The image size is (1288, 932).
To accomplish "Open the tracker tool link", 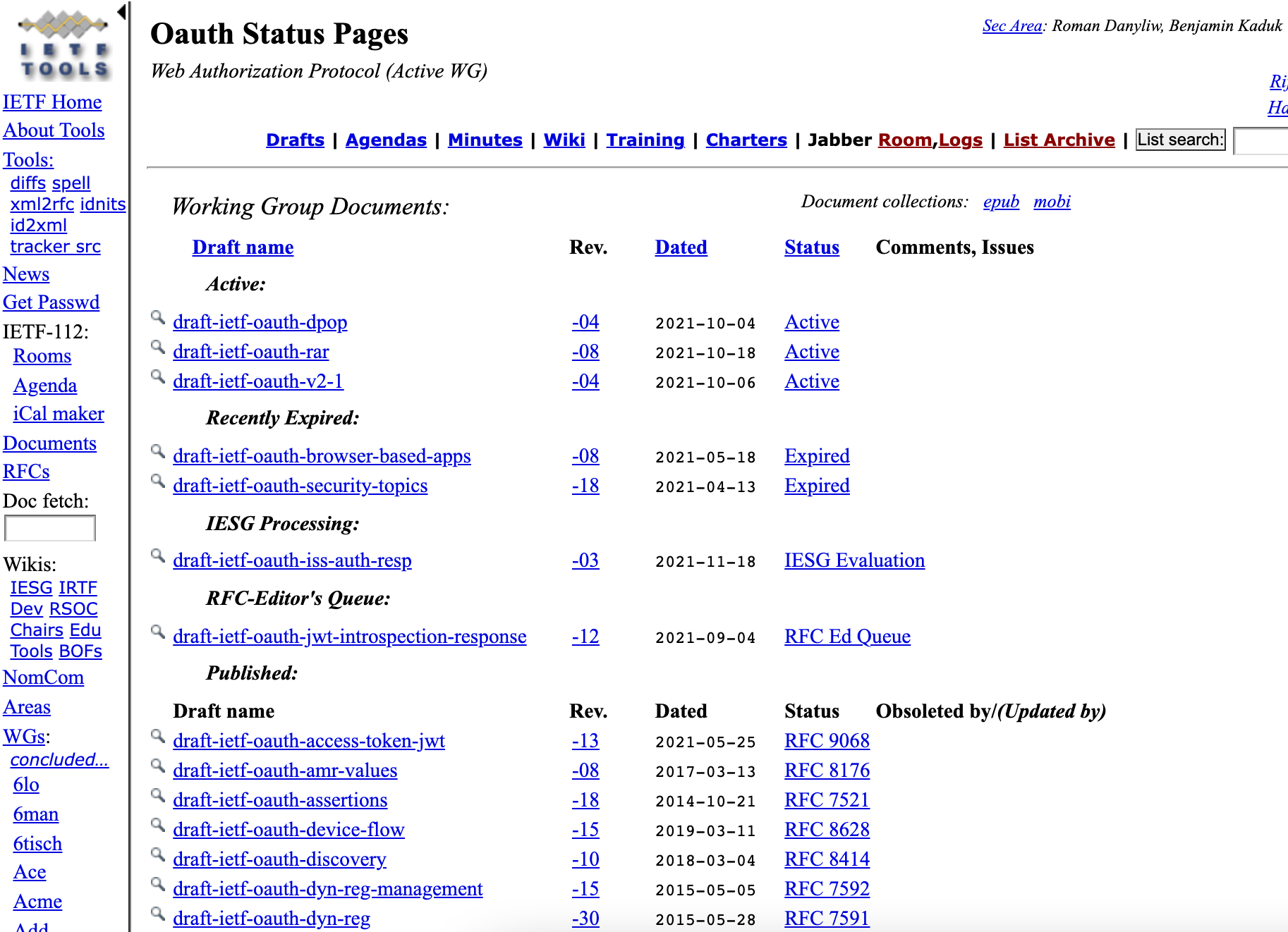I will click(40, 247).
